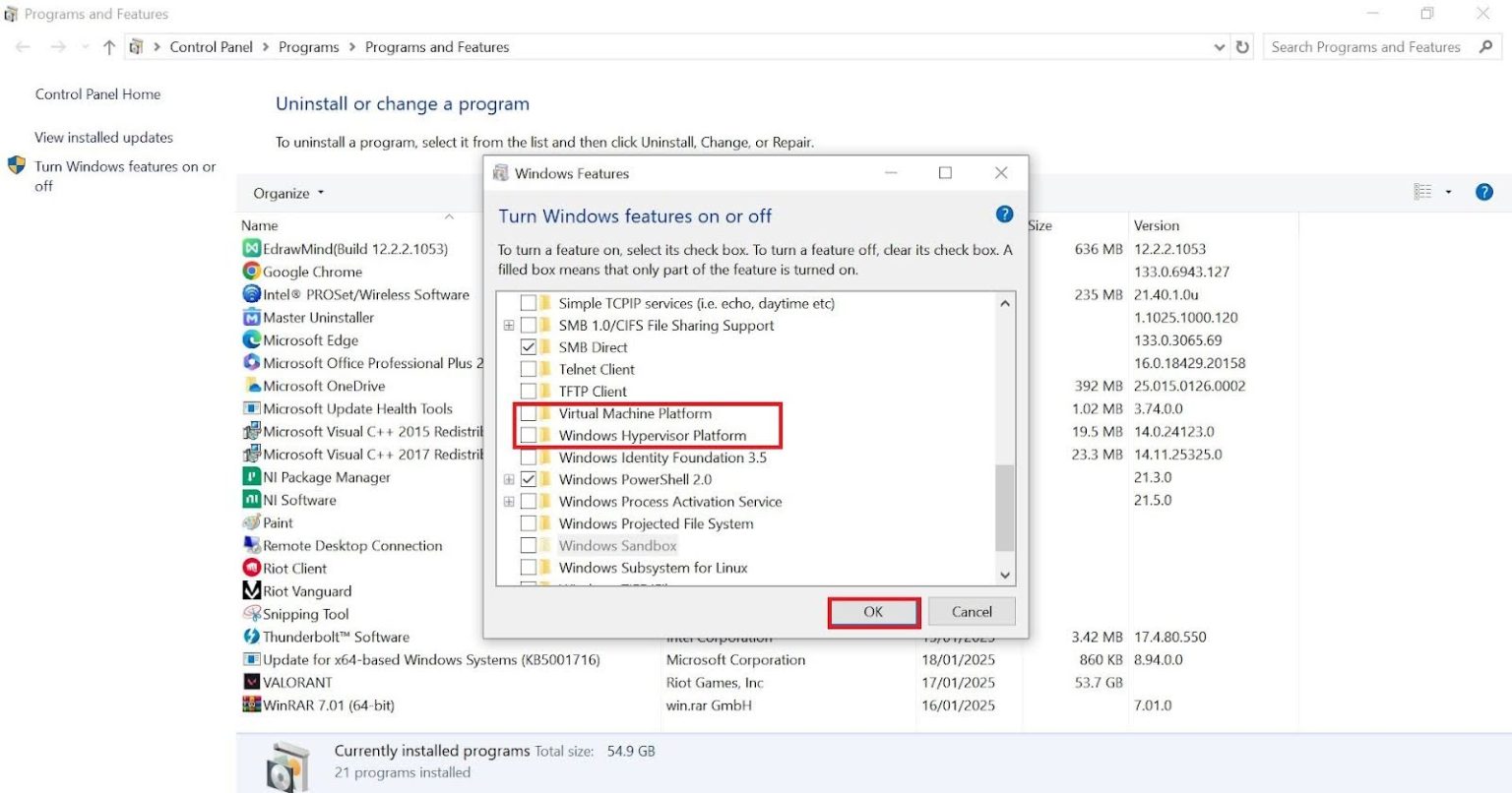Screen dimensions: 1512x793
Task: Uncheck the SMB Direct checkbox
Action: click(529, 347)
